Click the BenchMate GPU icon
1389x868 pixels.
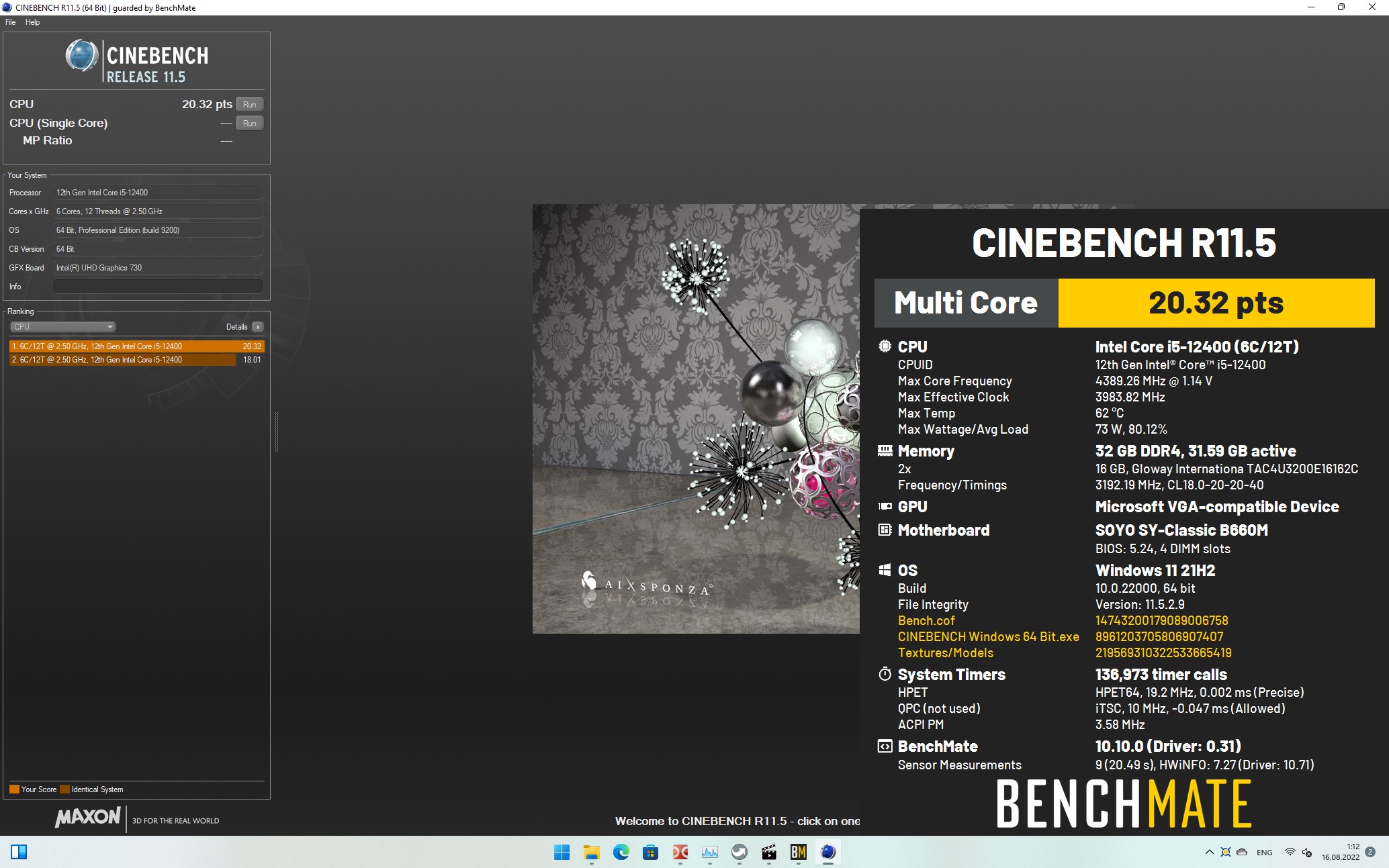point(885,506)
